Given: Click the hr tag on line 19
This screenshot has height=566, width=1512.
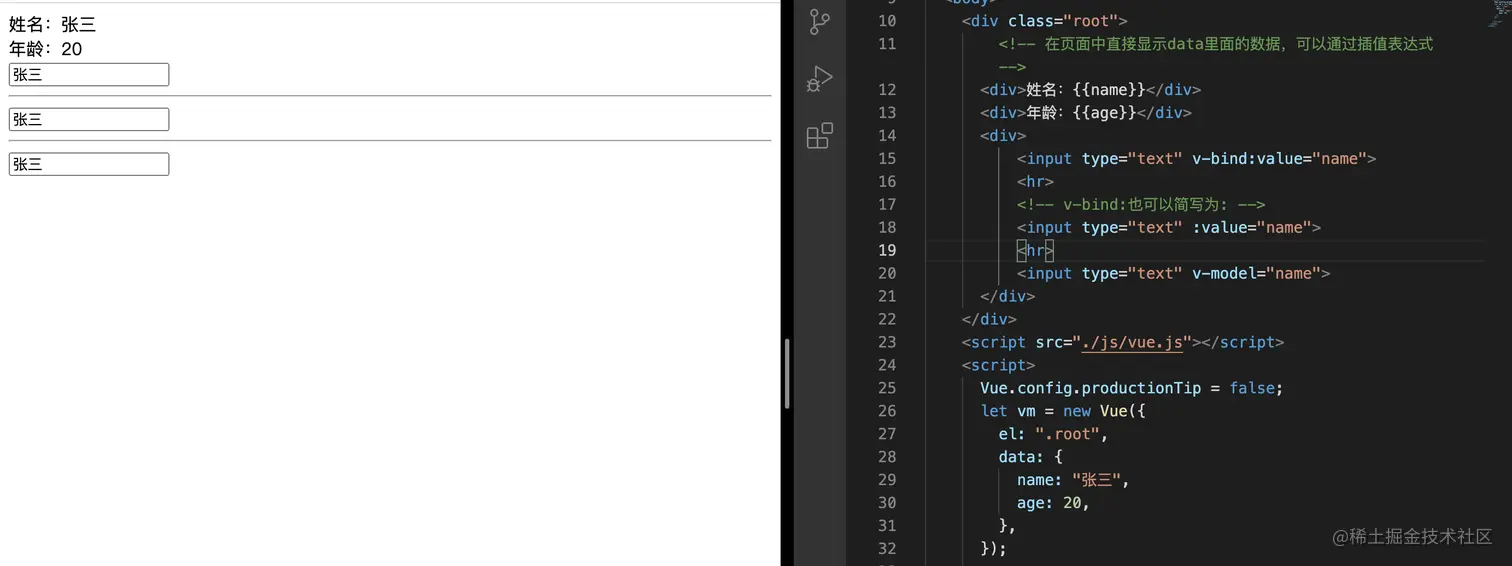Looking at the screenshot, I should [x=1036, y=250].
